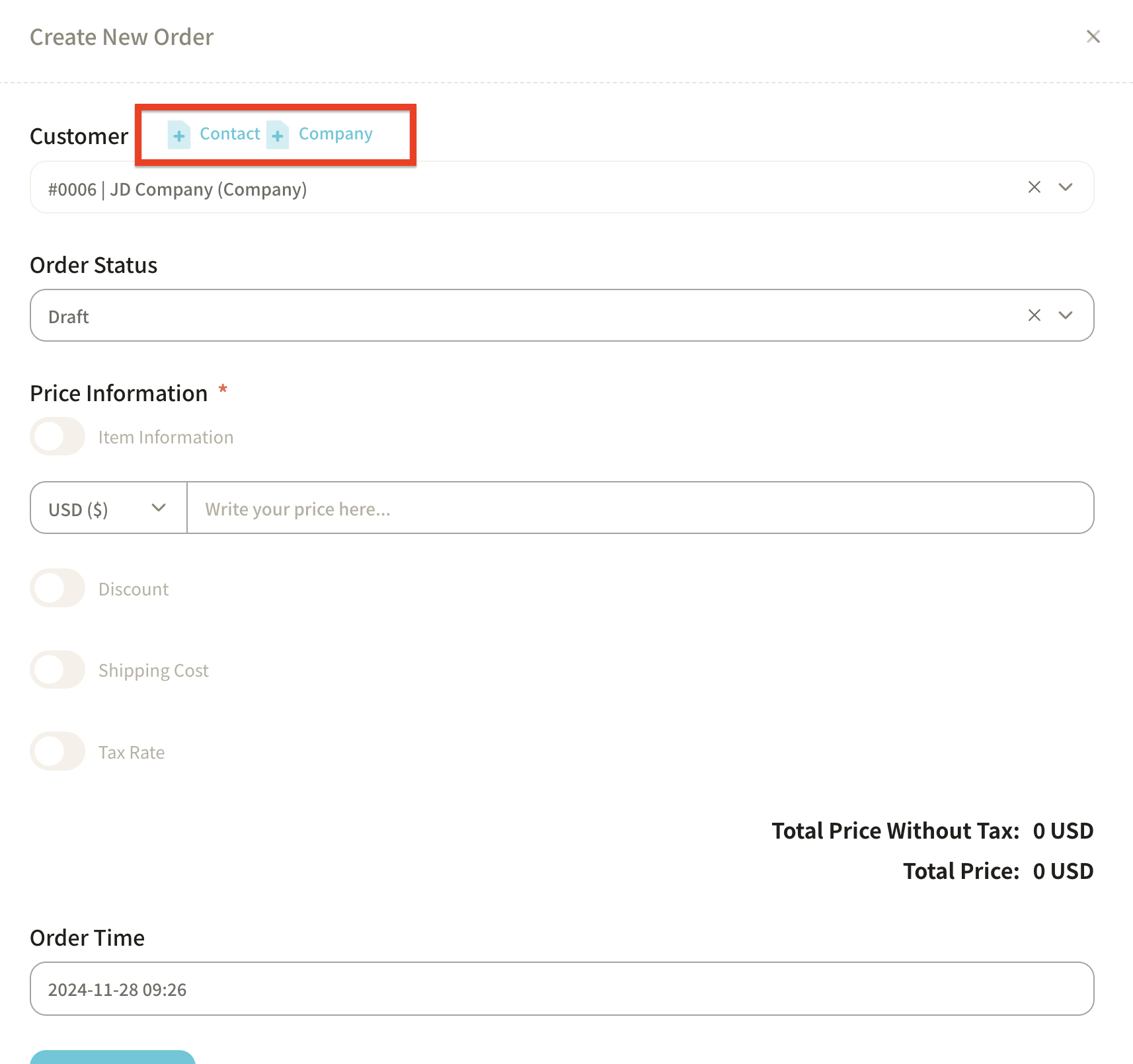Enable the Item Information toggle
This screenshot has height=1064, width=1133.
58,437
